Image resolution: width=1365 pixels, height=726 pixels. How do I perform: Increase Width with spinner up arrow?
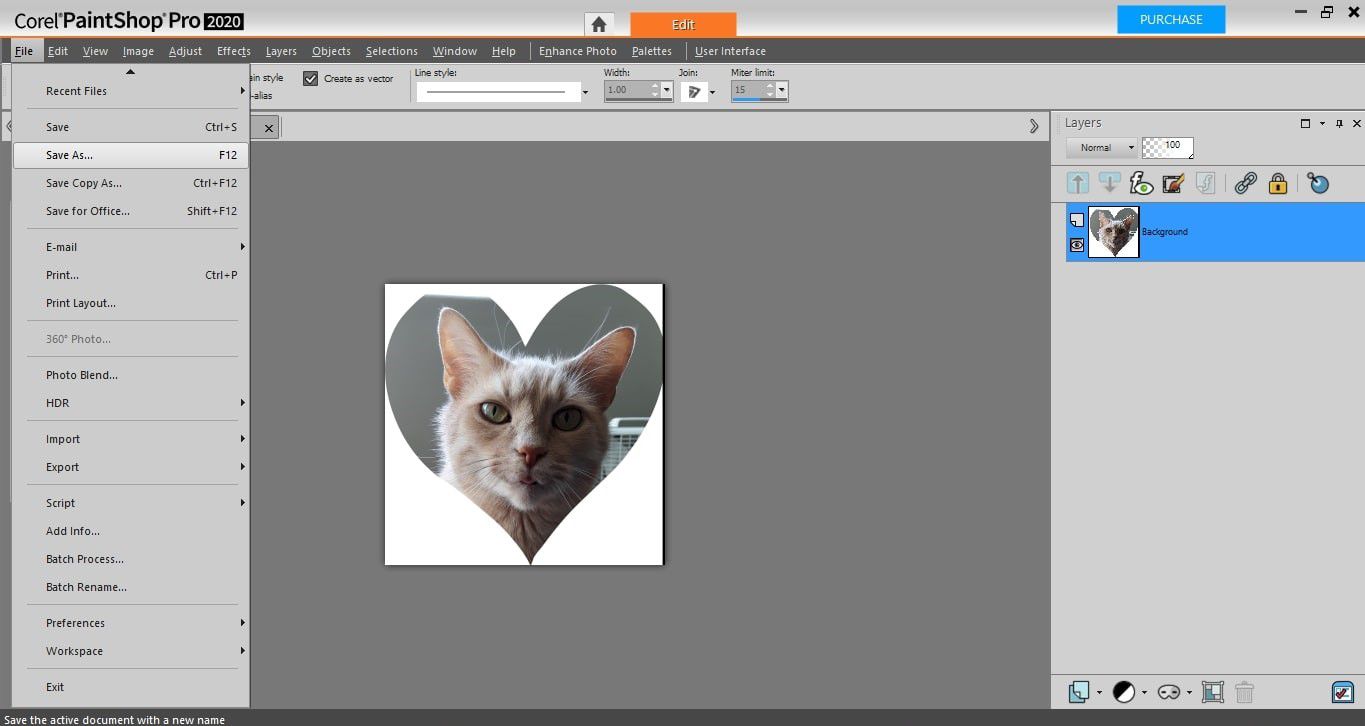tap(655, 86)
